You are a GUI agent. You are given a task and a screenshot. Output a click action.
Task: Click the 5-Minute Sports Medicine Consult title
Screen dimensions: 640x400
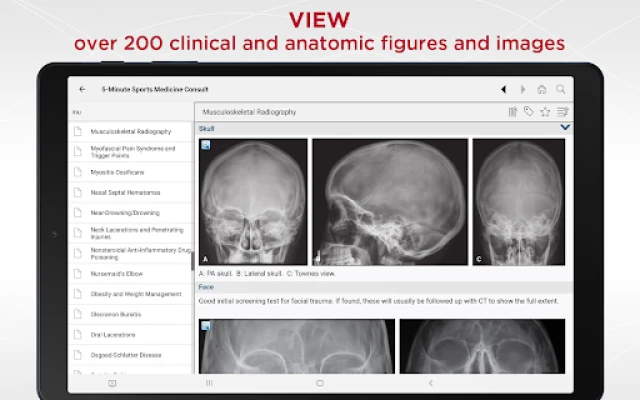coord(155,89)
